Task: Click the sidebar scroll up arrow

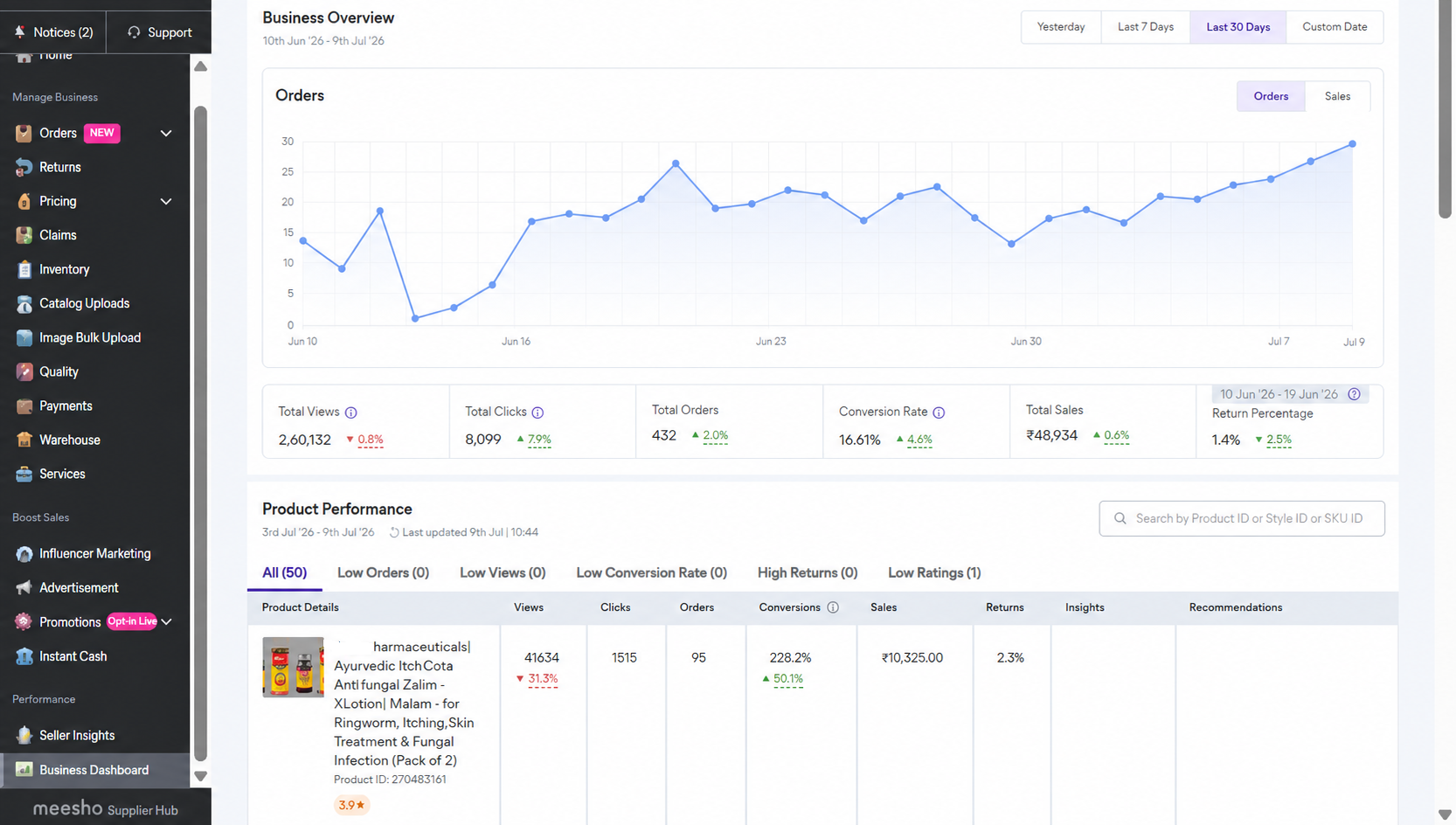Action: coord(200,66)
